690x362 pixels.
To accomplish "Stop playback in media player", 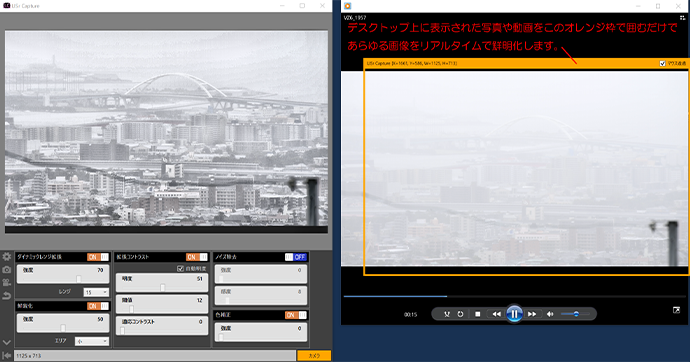I will (x=477, y=314).
